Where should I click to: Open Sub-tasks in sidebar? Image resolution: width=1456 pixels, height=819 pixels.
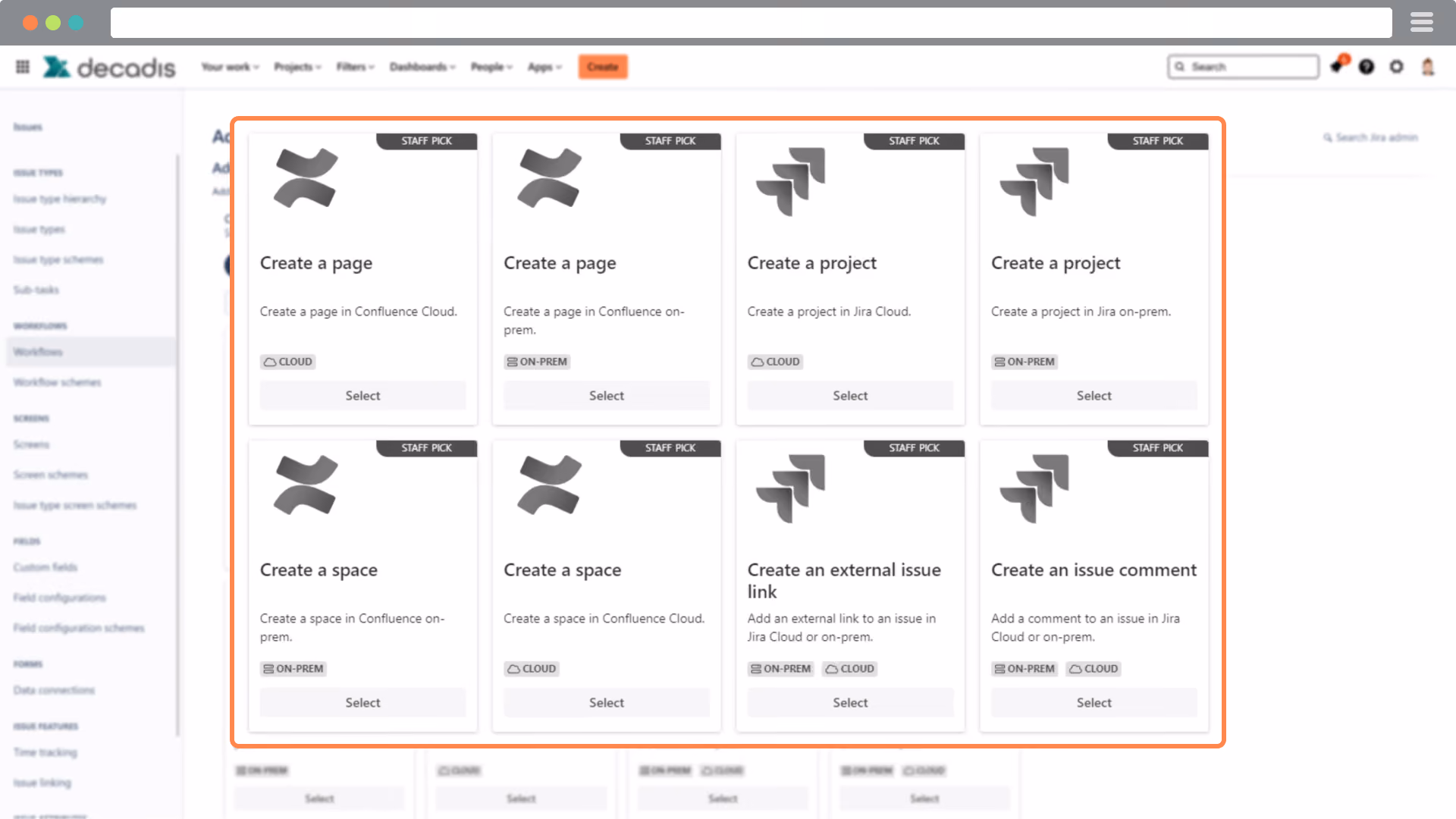coord(36,290)
